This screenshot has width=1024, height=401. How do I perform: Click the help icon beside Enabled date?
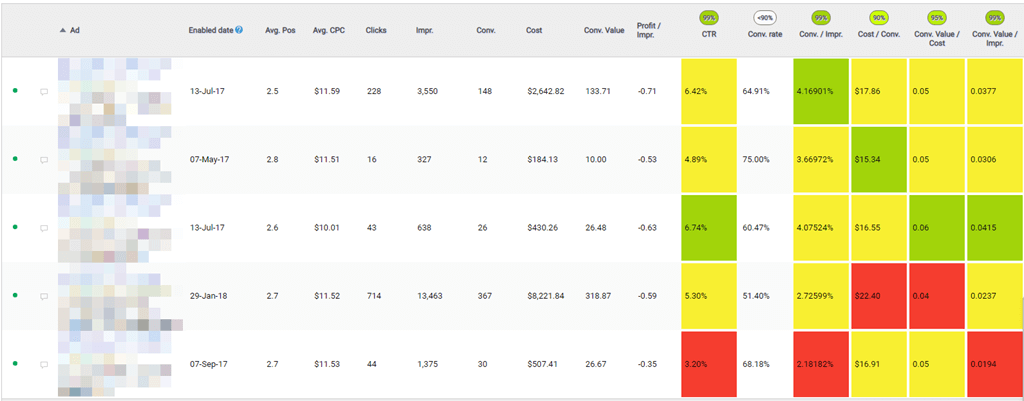[239, 31]
